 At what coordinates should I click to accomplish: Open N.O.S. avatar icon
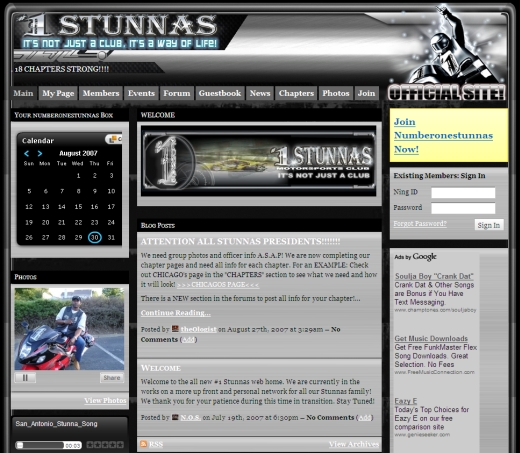[x=175, y=417]
